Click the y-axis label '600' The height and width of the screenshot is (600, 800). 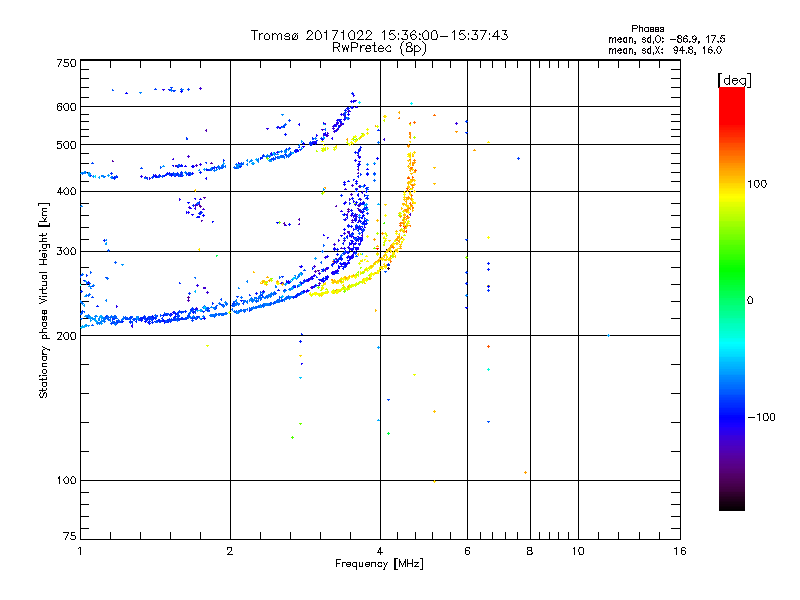pos(67,107)
